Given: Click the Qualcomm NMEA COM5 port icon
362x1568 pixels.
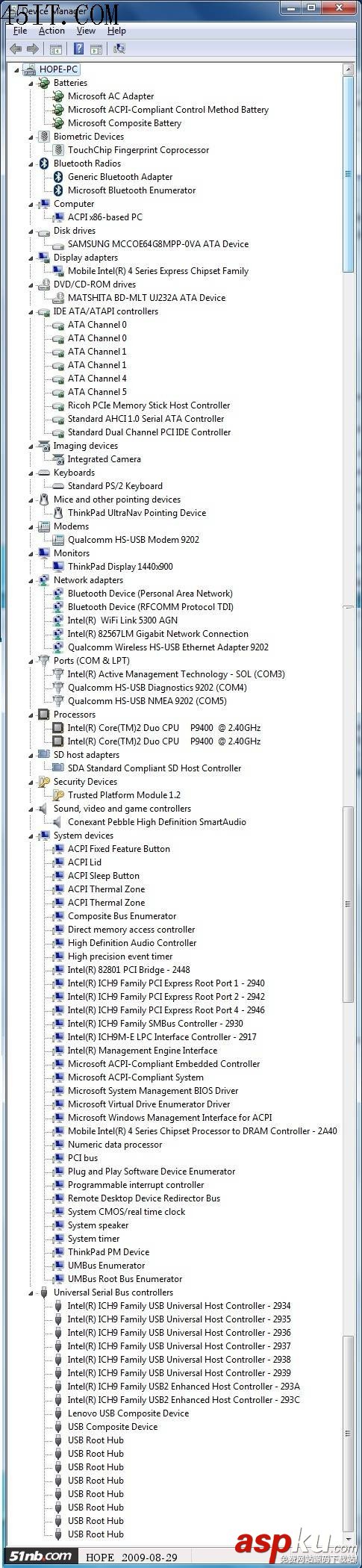Looking at the screenshot, I should [58, 701].
